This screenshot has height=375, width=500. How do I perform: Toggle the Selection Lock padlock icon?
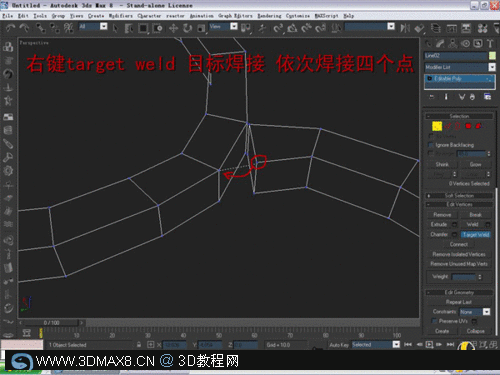point(139,345)
